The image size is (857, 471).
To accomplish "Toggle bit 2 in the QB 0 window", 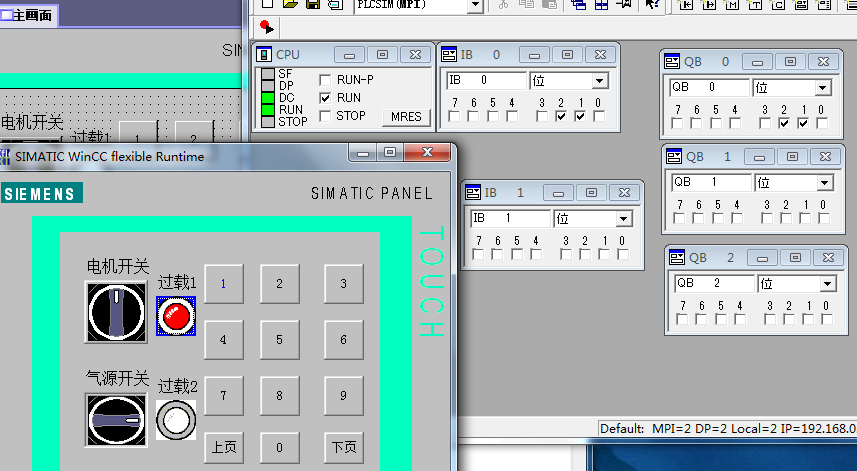I will 784,123.
